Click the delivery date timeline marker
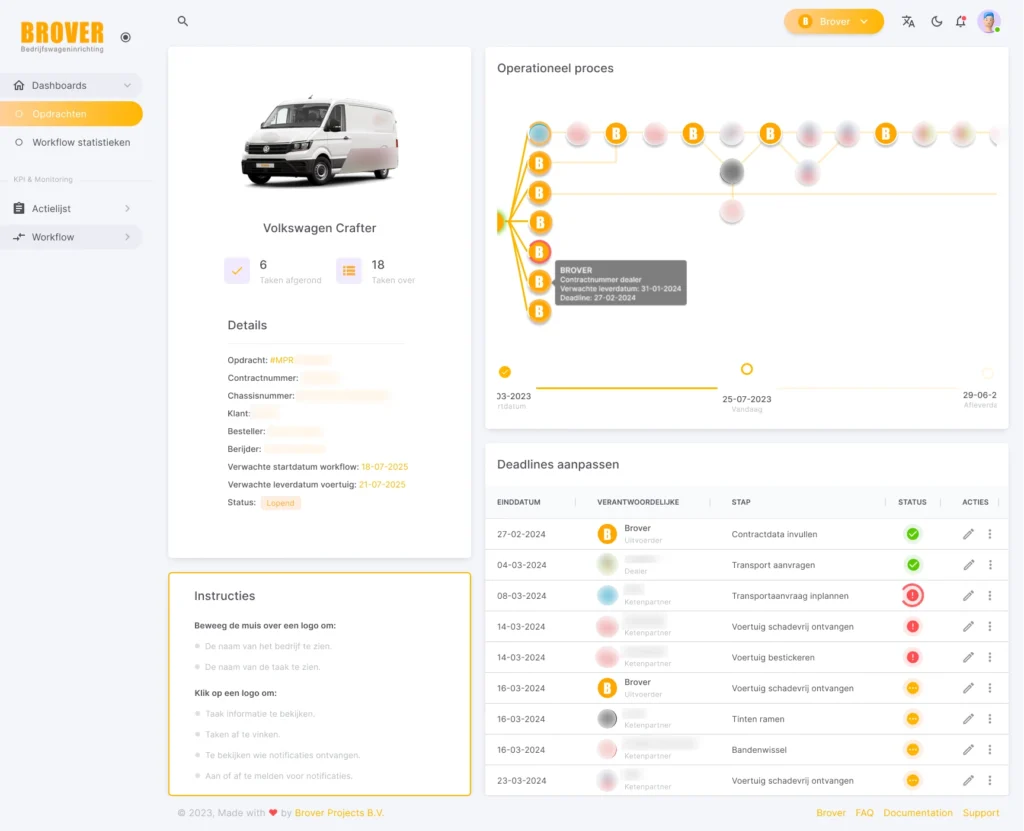The height and width of the screenshot is (831, 1024). 987,373
